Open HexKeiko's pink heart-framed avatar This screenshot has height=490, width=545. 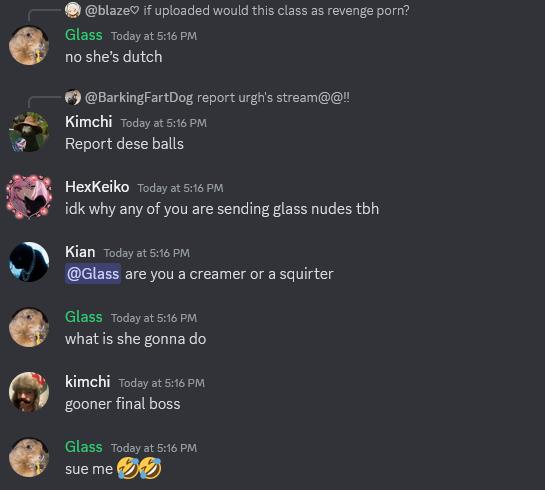[29, 197]
